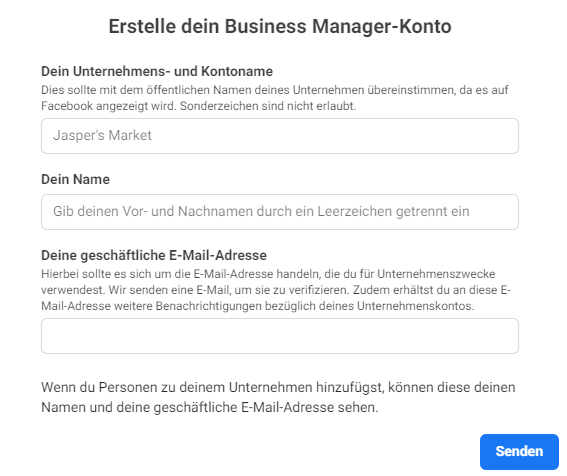This screenshot has height=476, width=567.
Task: Click the notice about adding Personen to Unternehmen
Action: click(x=278, y=397)
